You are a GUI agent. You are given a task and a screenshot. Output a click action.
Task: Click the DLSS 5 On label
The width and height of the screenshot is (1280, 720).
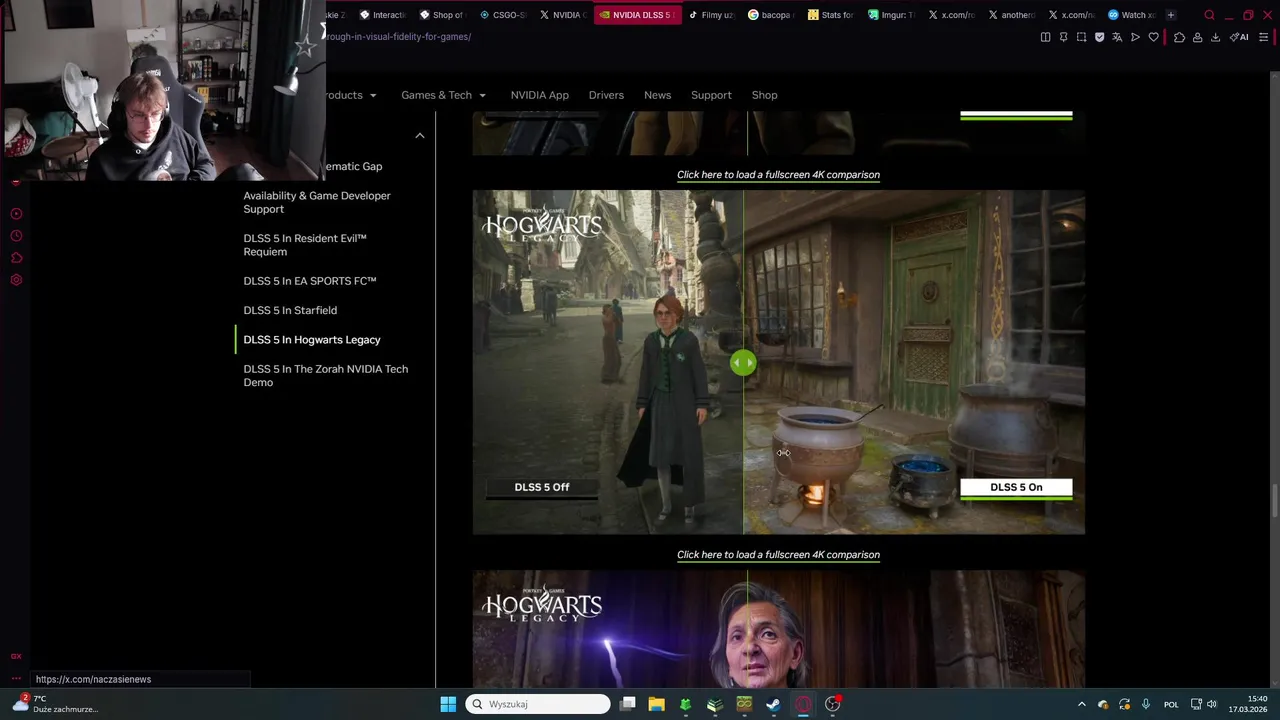pyautogui.click(x=1016, y=487)
